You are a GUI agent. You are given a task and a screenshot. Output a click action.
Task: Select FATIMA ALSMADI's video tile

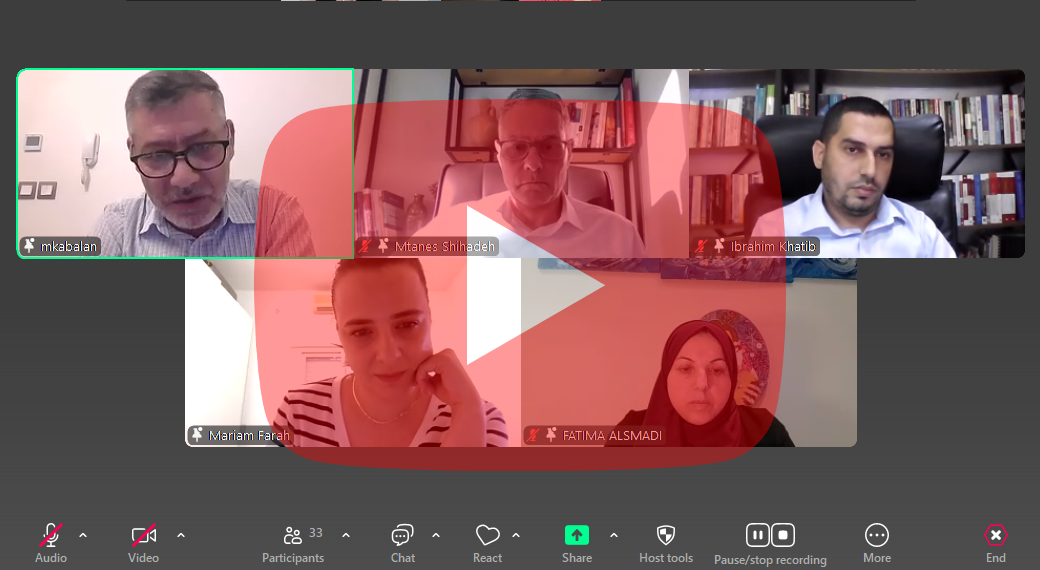coord(689,352)
